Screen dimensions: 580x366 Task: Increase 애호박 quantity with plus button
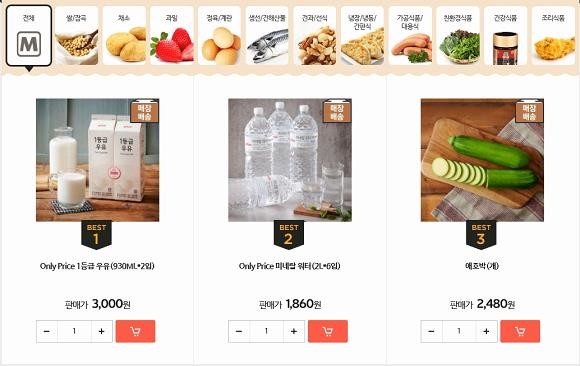point(486,331)
